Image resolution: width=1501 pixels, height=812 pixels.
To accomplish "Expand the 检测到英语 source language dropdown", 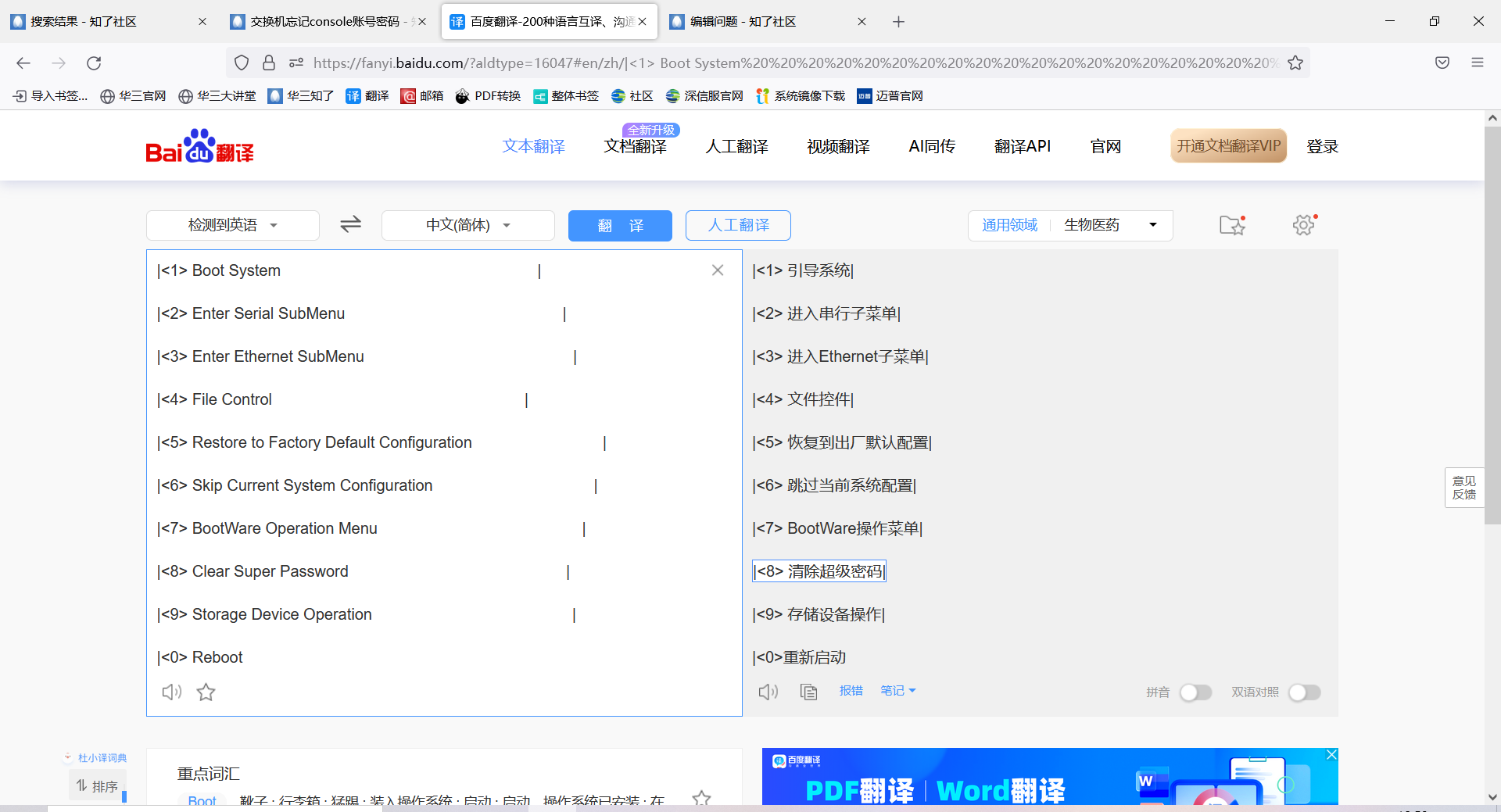I will pyautogui.click(x=233, y=225).
